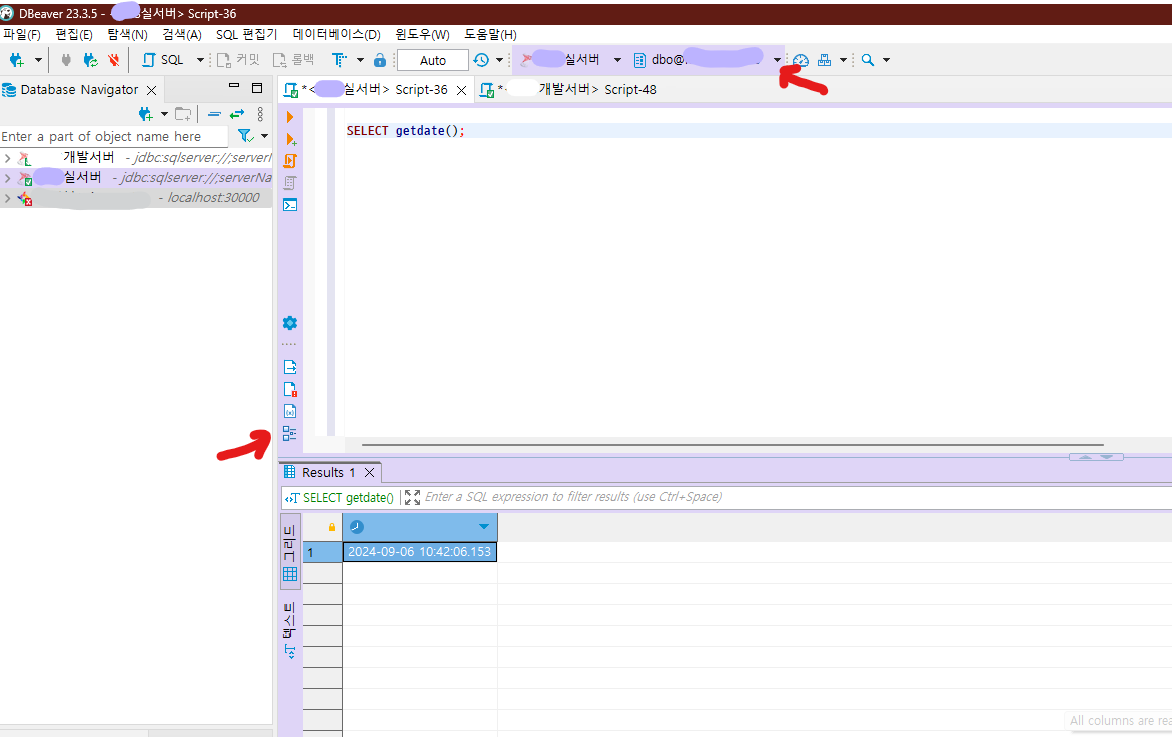Open the Dashboard gauge icon
The width and height of the screenshot is (1172, 737).
(801, 60)
